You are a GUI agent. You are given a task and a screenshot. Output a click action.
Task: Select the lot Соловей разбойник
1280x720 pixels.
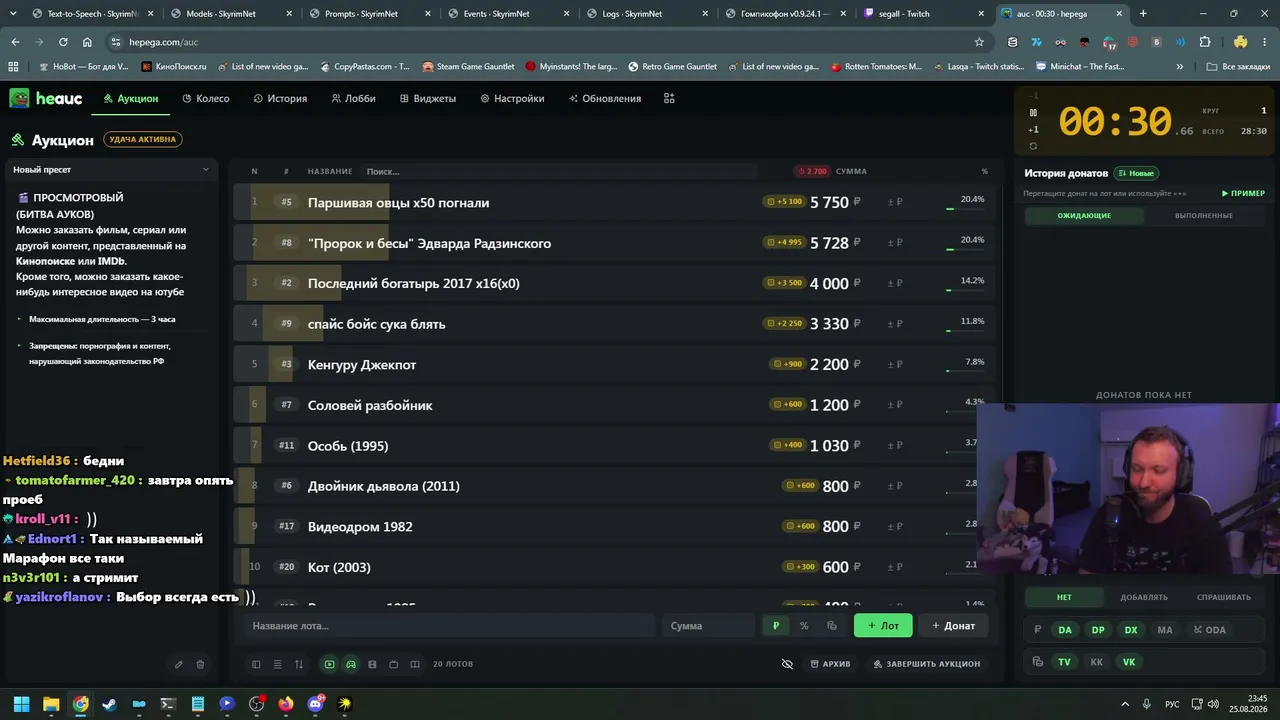click(x=615, y=405)
